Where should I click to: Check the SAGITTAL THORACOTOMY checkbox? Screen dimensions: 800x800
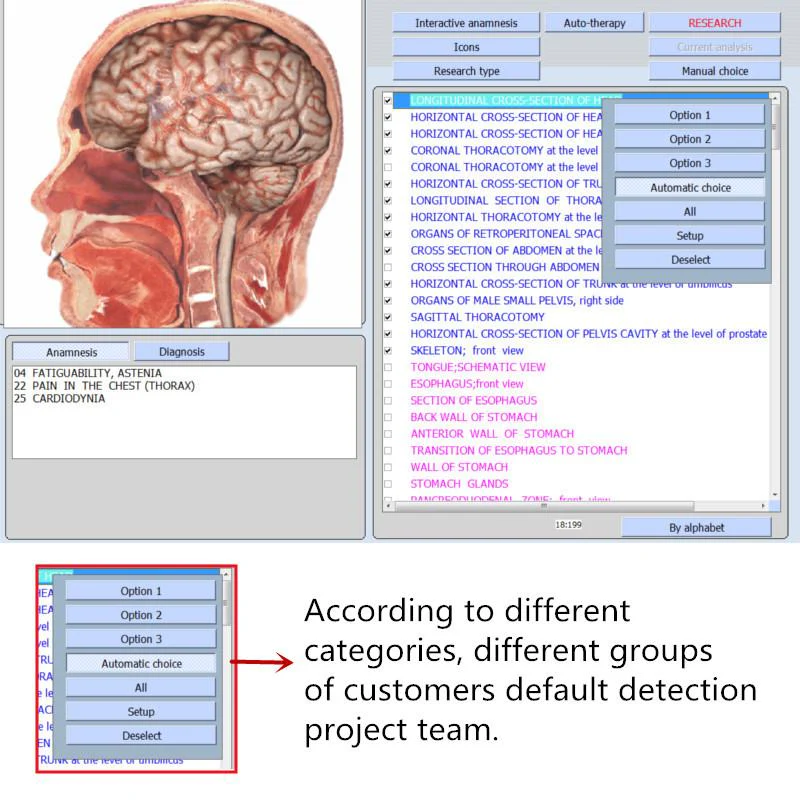click(389, 317)
